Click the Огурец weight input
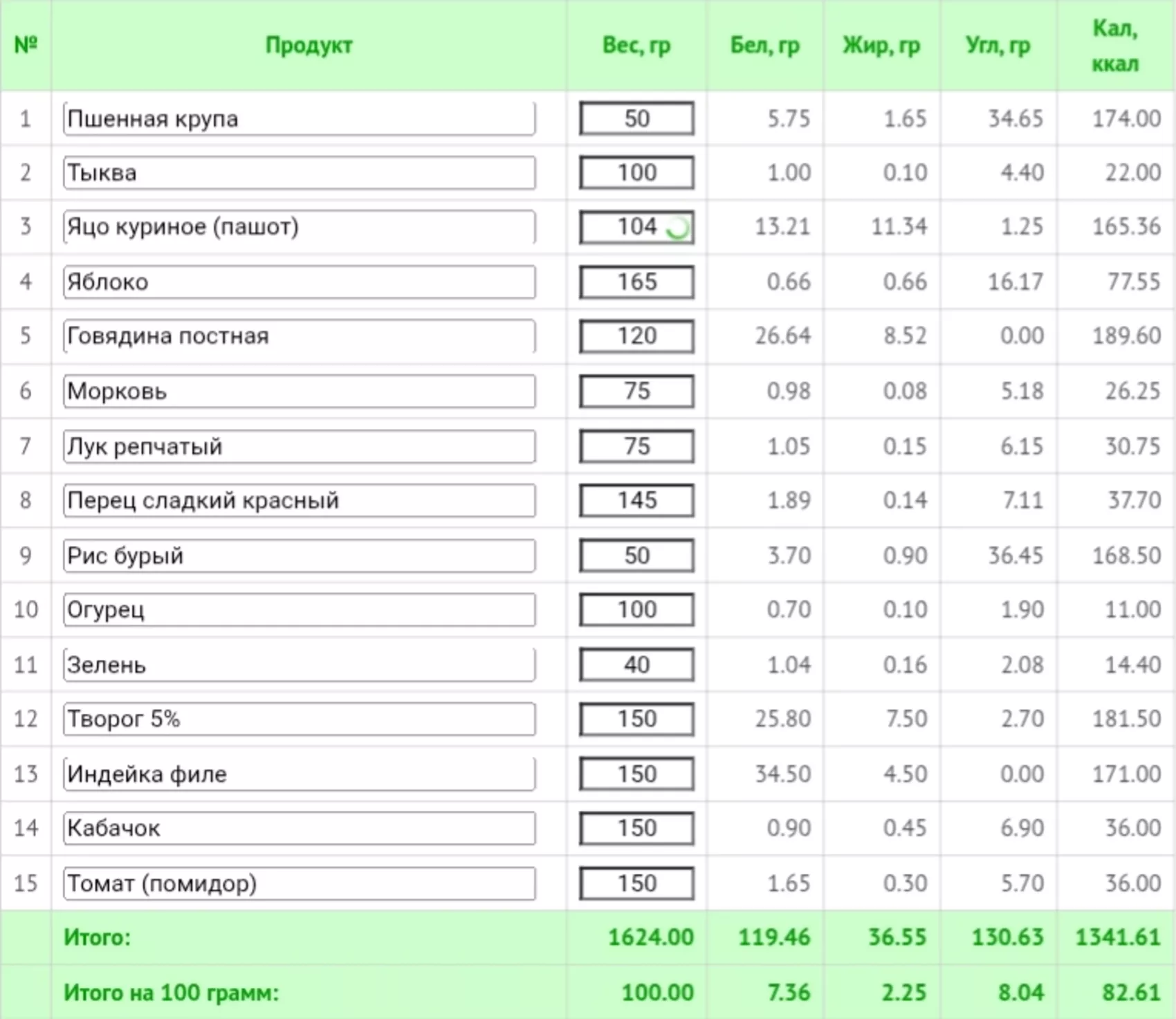This screenshot has width=1176, height=1019. (636, 610)
